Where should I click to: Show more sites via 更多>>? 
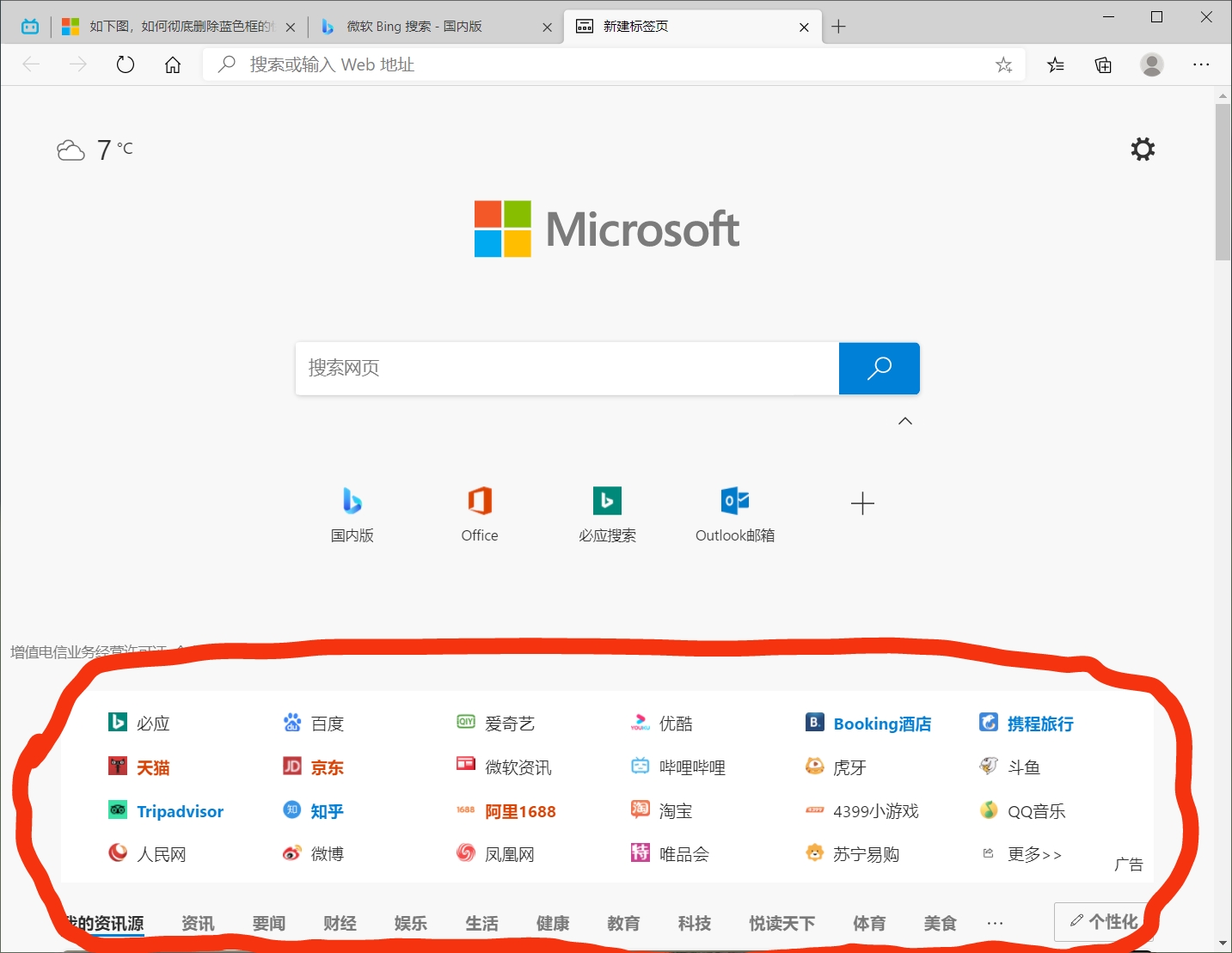1022,854
